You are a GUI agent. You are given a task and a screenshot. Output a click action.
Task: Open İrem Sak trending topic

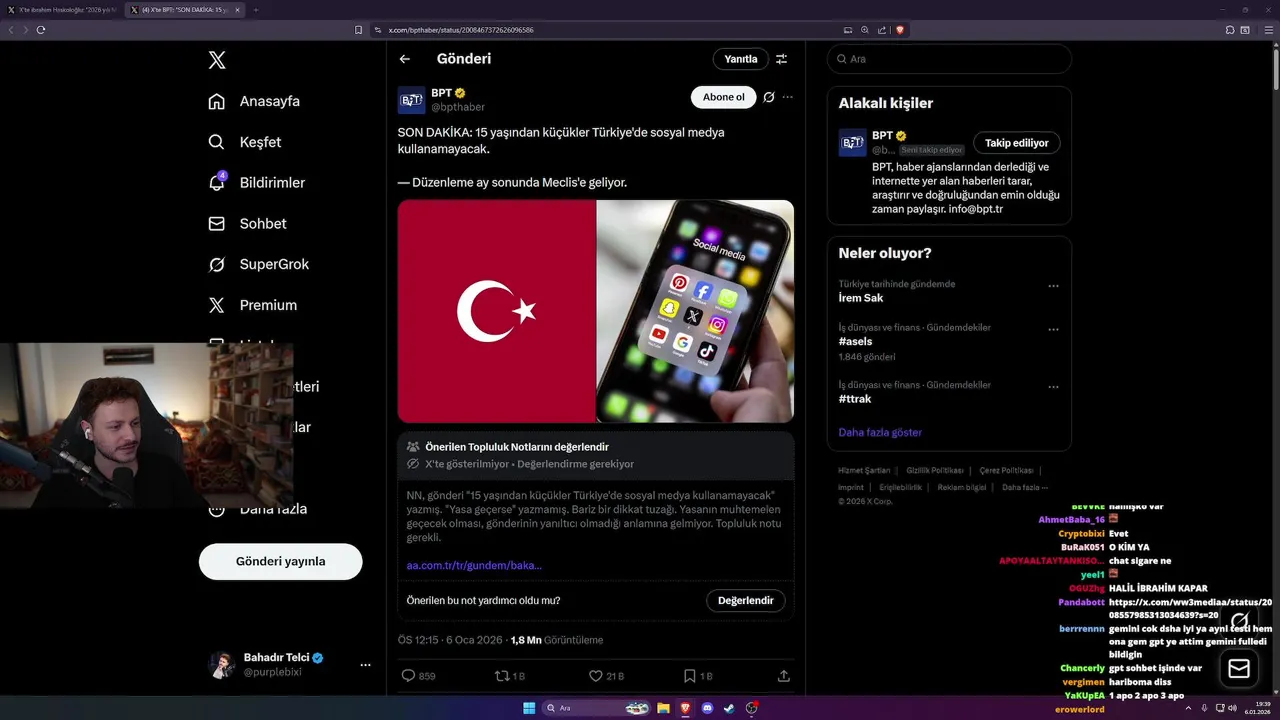861,298
